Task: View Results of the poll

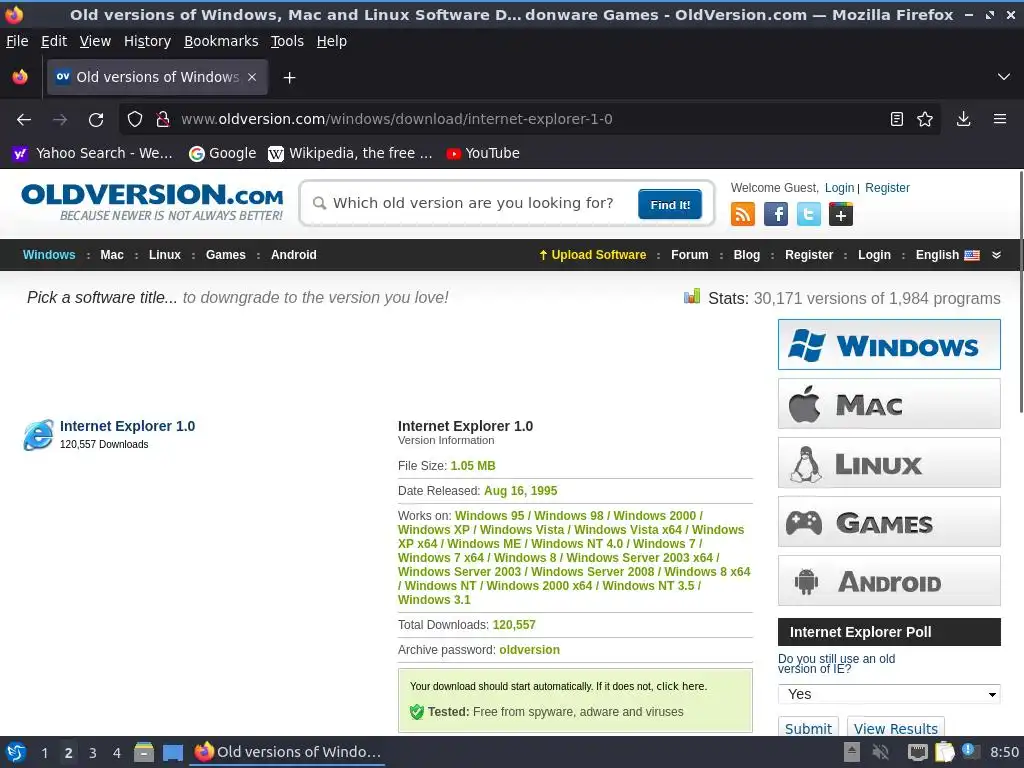Action: (x=895, y=728)
